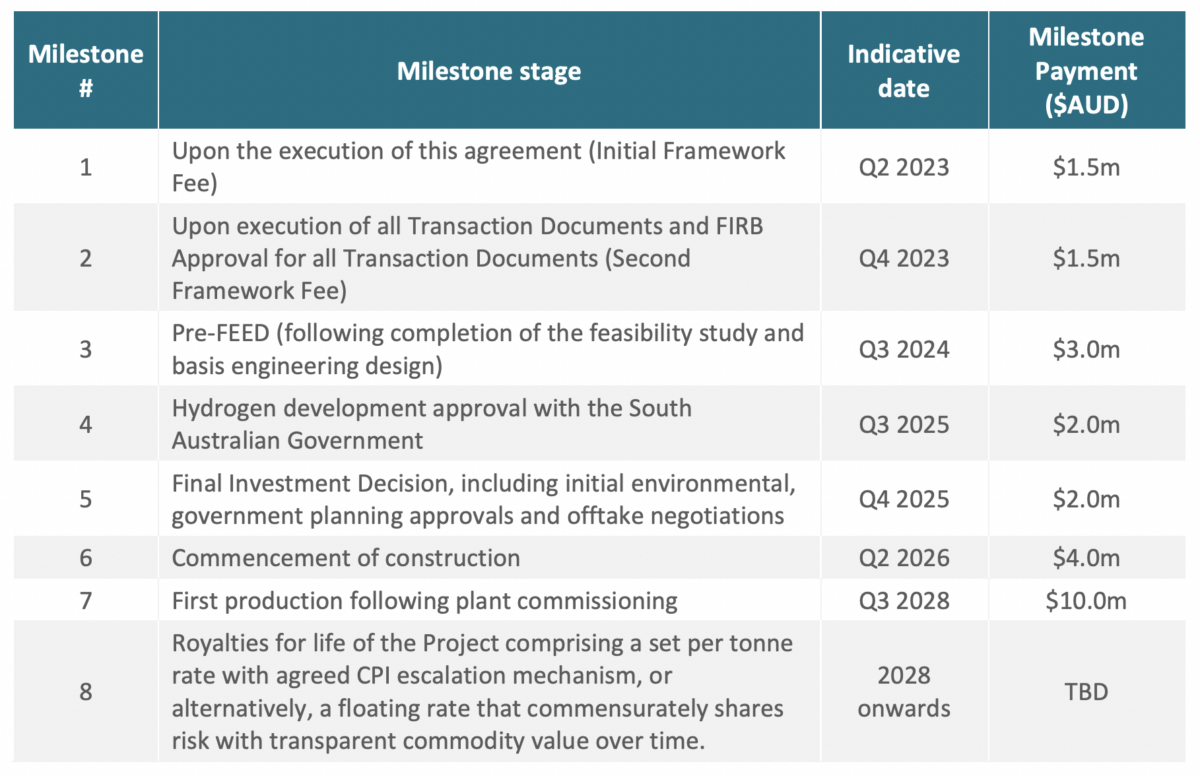Select the Initial Framework Fee description cell

point(489,167)
